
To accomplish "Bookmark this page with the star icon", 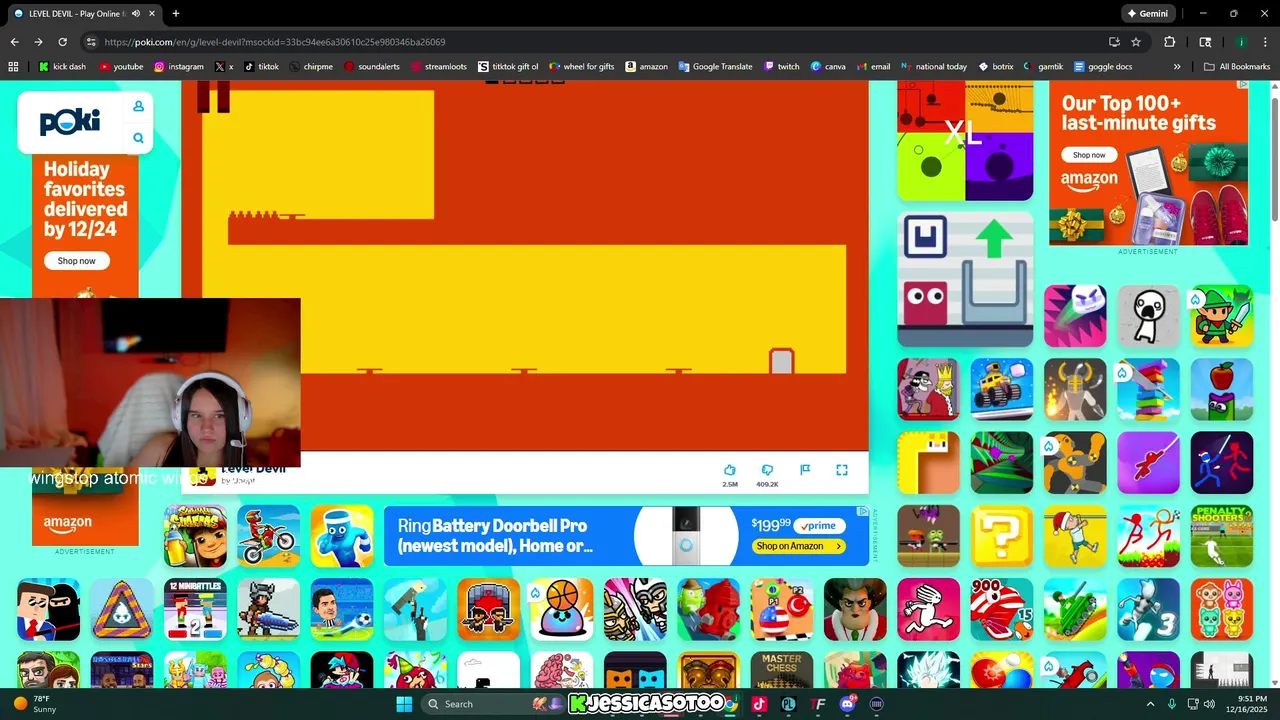I will (1136, 42).
